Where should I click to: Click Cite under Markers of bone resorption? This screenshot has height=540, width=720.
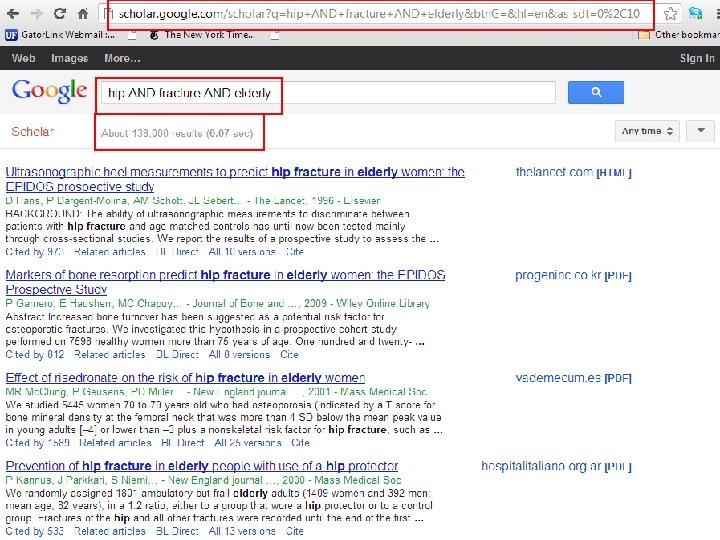coord(289,354)
